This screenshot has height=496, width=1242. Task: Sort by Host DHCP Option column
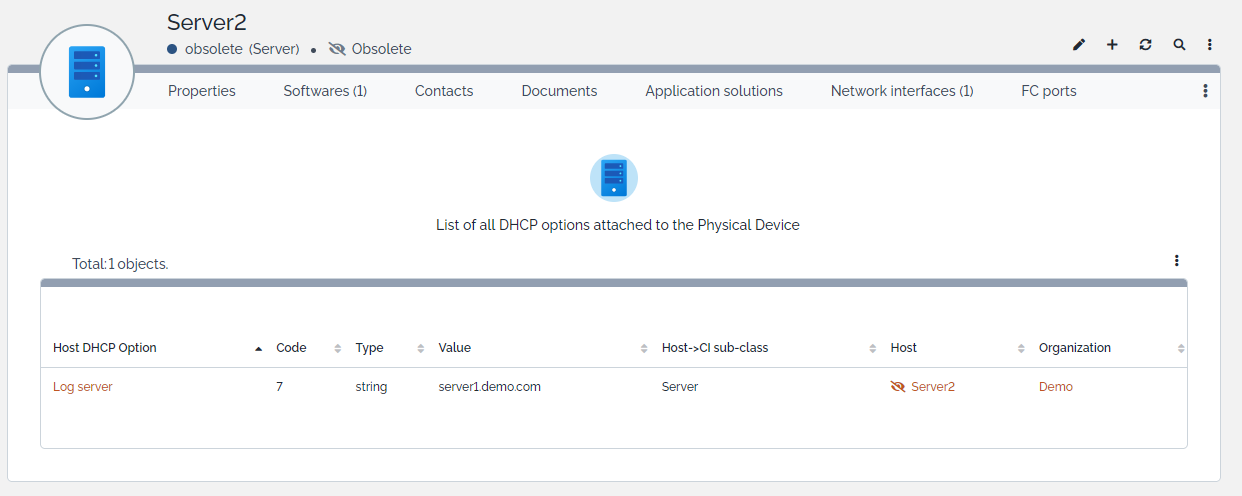[x=105, y=348]
